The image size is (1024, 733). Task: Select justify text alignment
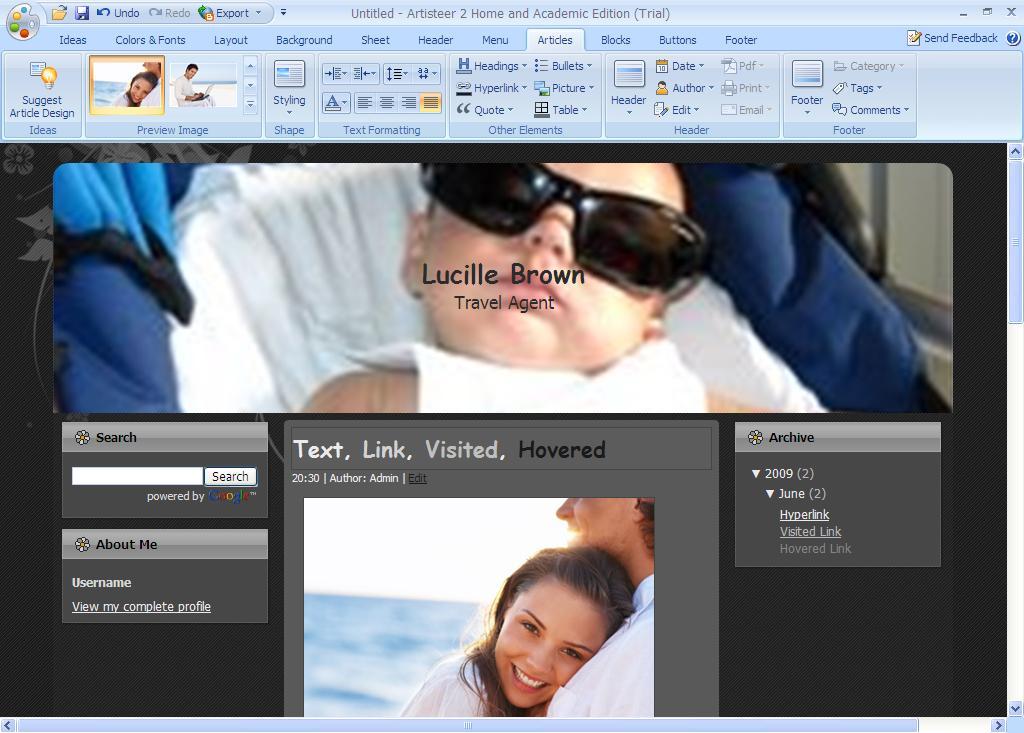point(430,103)
